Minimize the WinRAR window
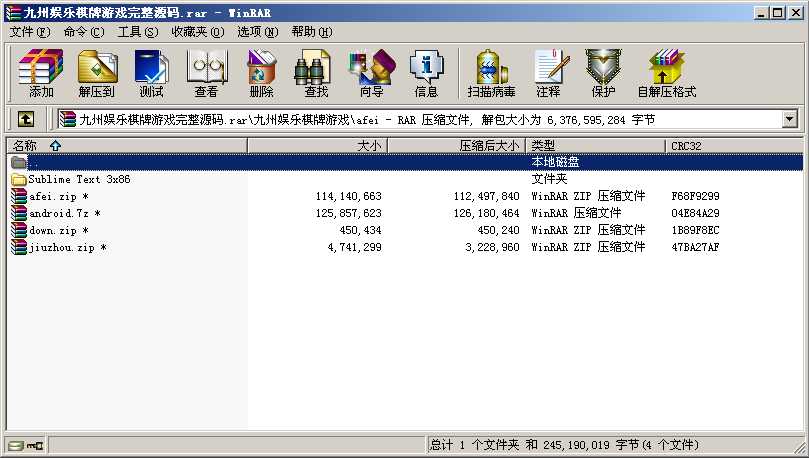The height and width of the screenshot is (458, 809). [x=762, y=13]
